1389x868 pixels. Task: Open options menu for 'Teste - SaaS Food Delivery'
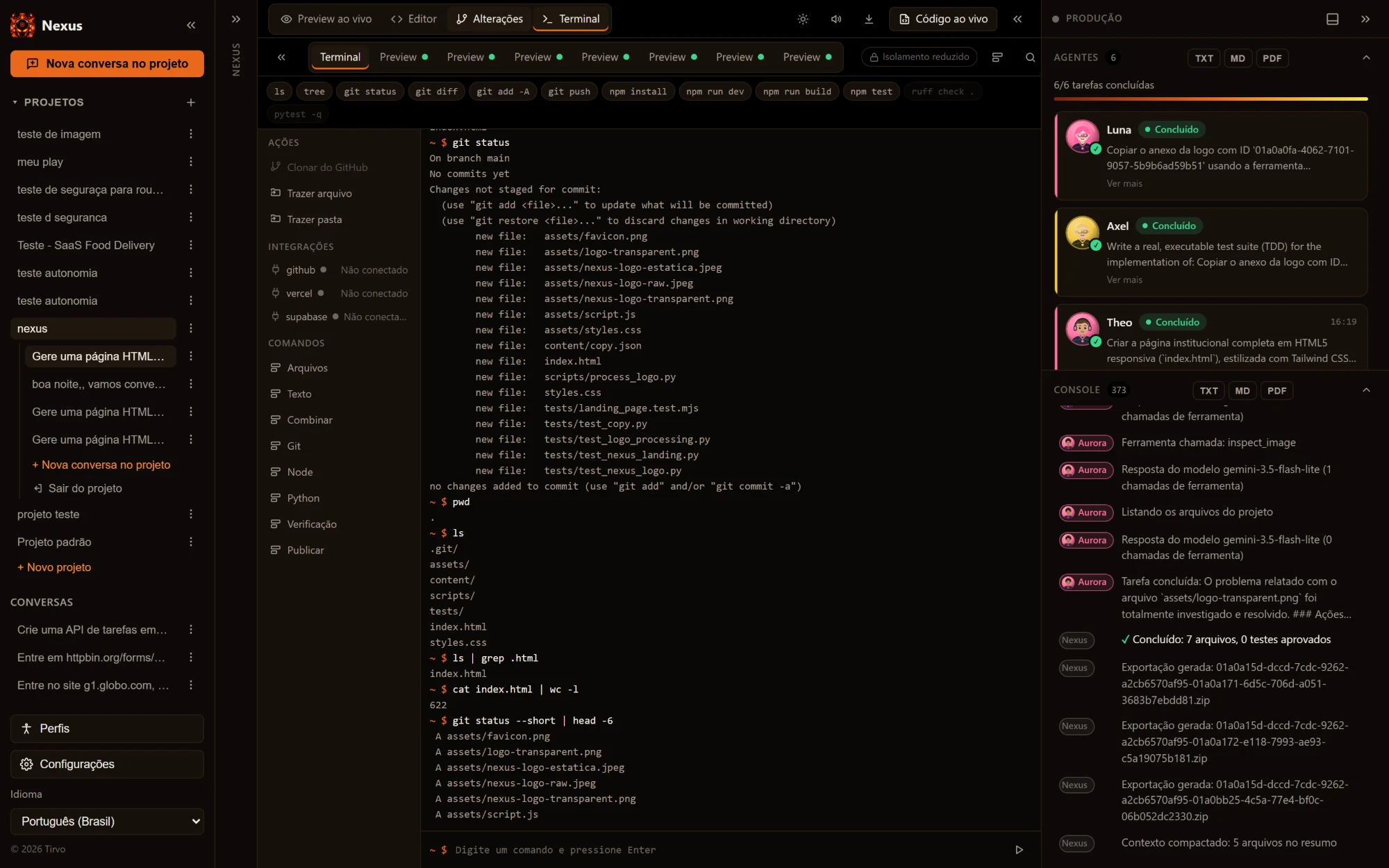pos(191,245)
